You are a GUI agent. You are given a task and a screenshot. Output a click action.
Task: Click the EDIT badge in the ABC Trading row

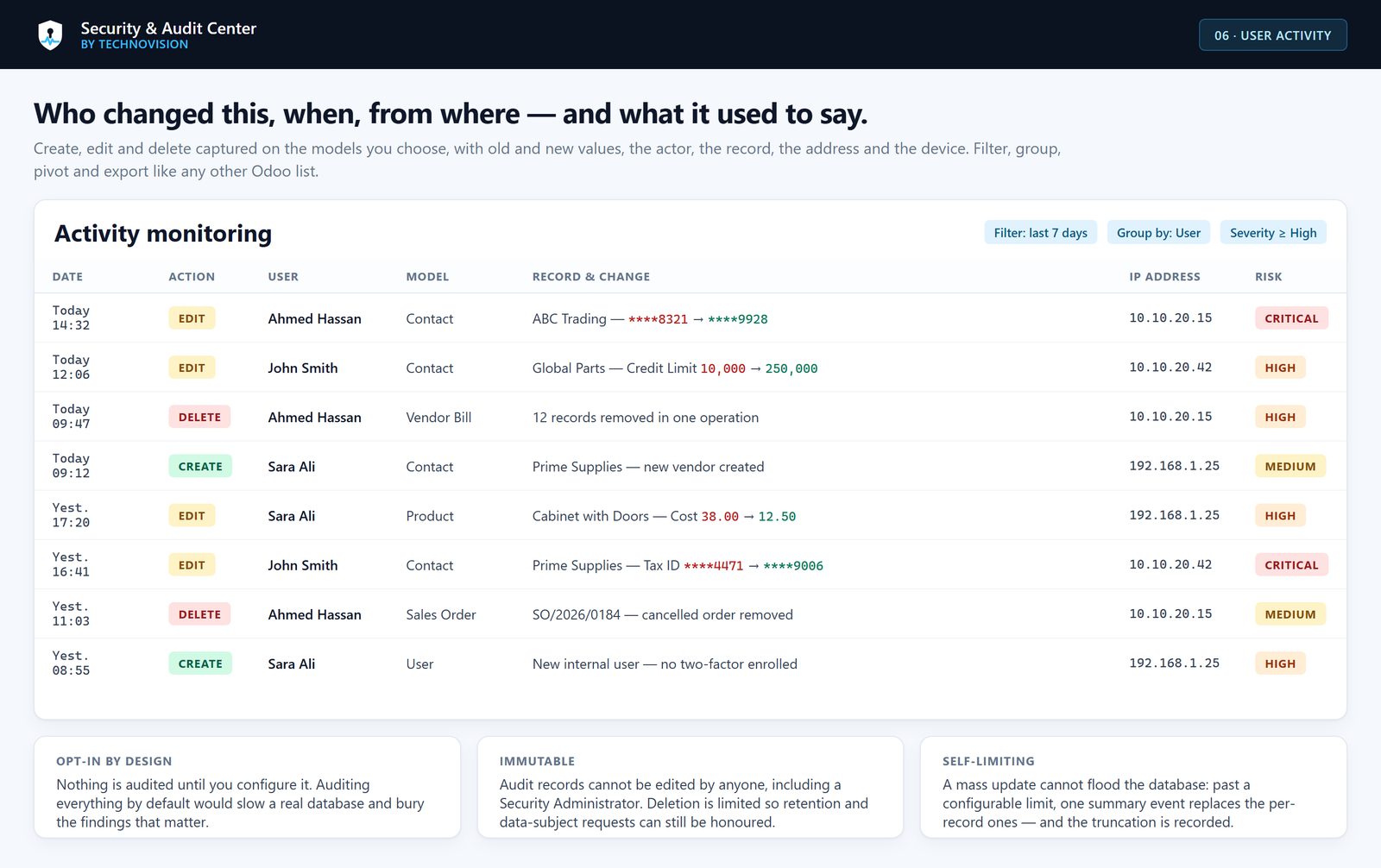tap(192, 318)
